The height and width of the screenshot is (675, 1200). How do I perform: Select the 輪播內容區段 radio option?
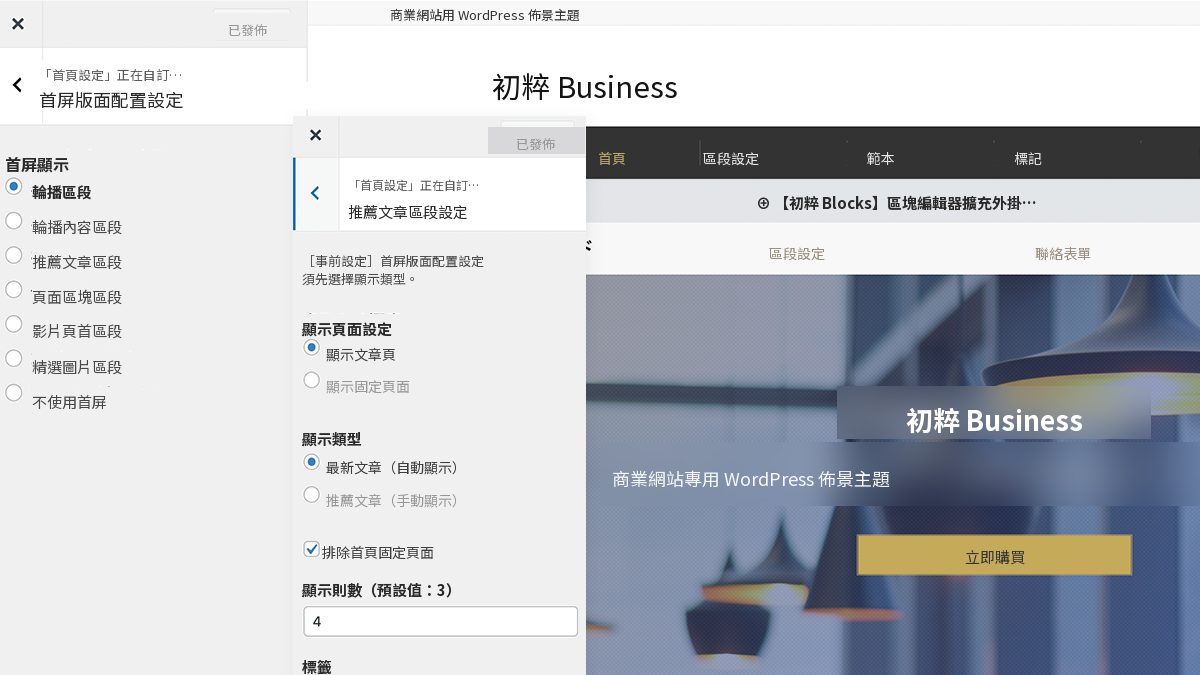14,220
